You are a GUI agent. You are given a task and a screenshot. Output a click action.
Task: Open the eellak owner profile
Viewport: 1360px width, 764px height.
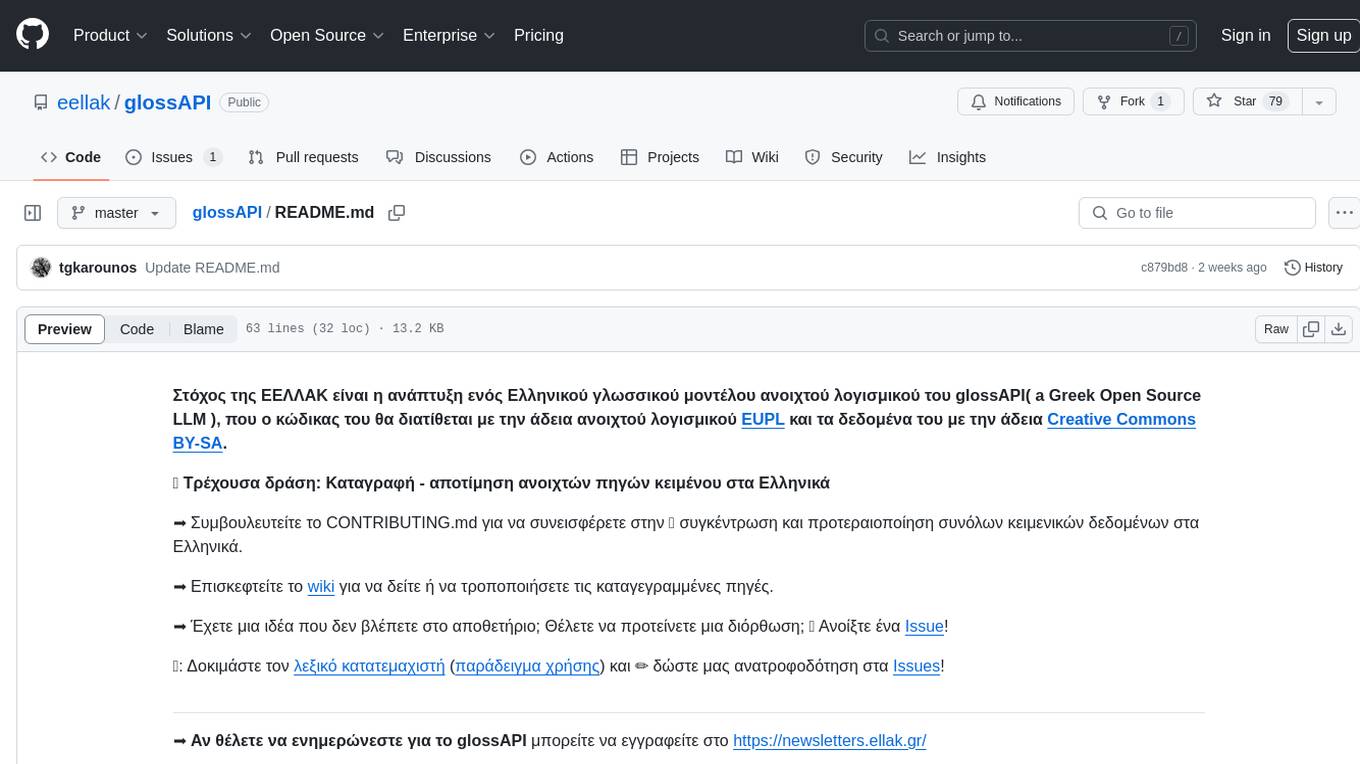point(84,102)
